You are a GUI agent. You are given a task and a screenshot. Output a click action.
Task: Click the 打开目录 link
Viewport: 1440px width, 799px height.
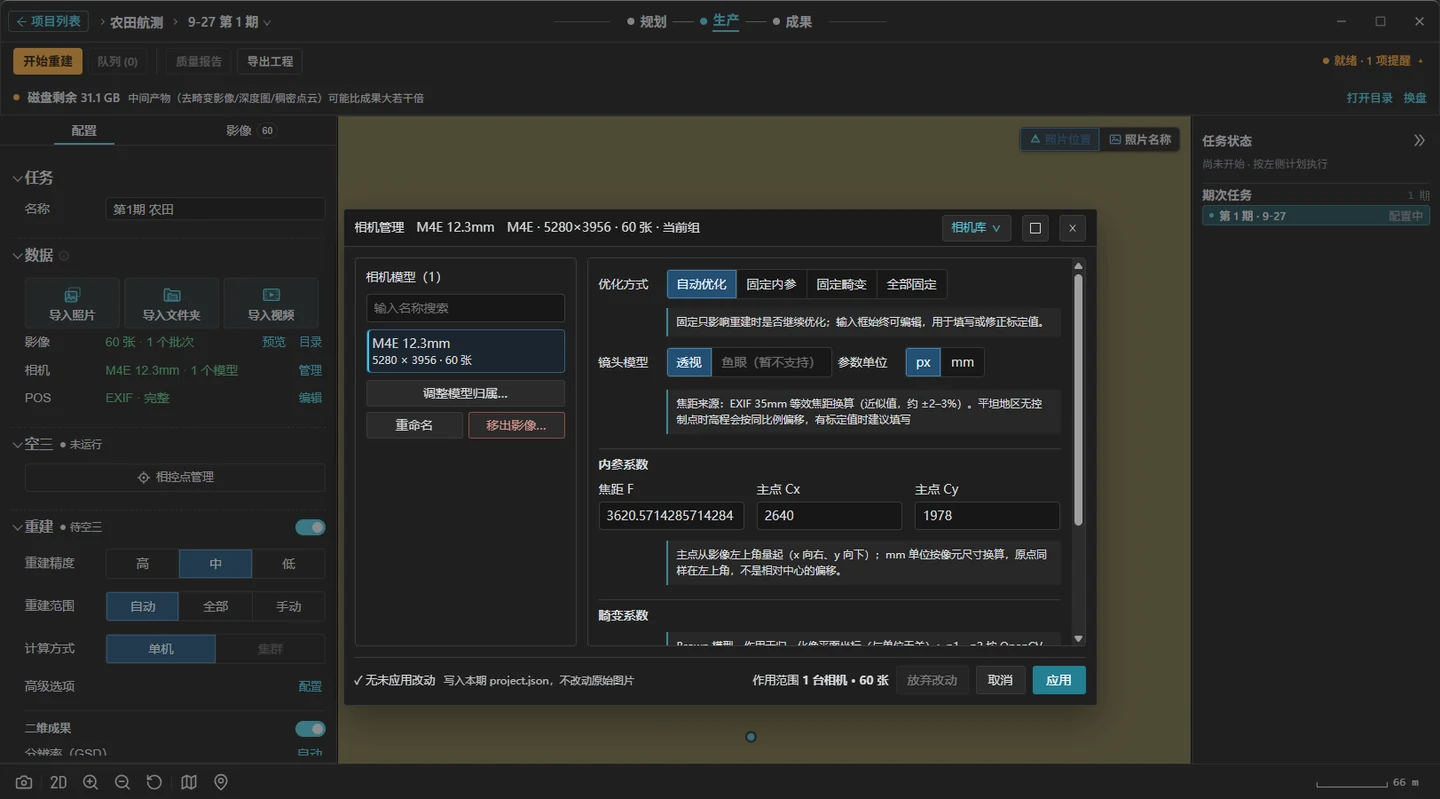click(1369, 98)
